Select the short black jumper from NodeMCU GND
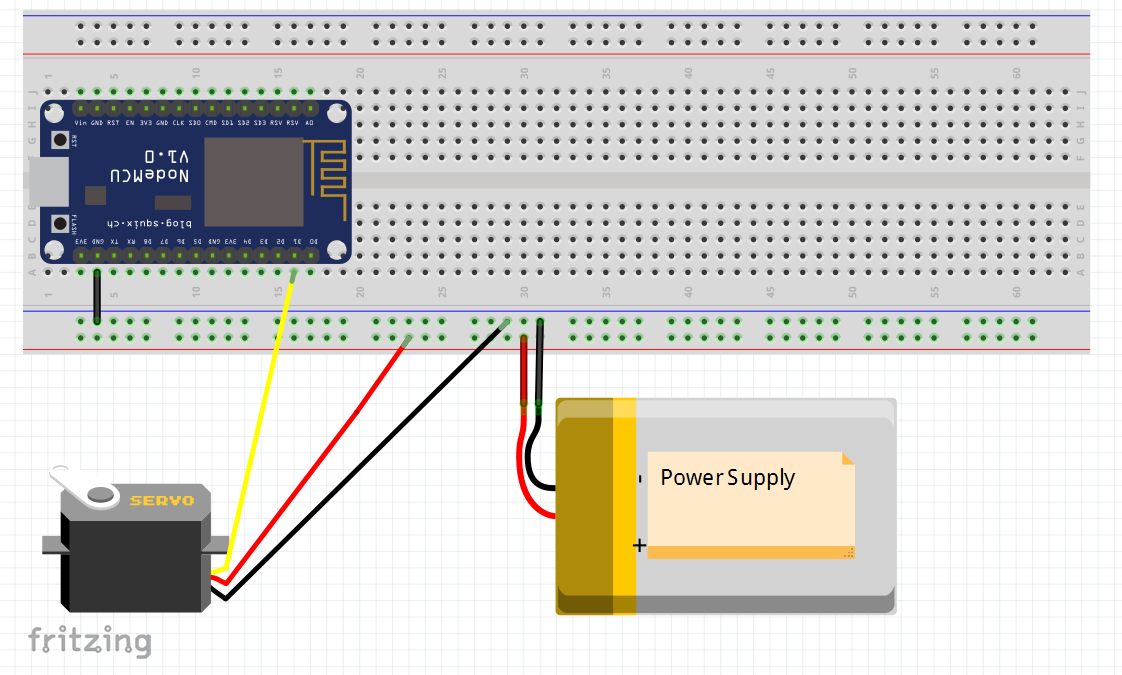Viewport: 1122px width, 675px height. click(x=97, y=296)
